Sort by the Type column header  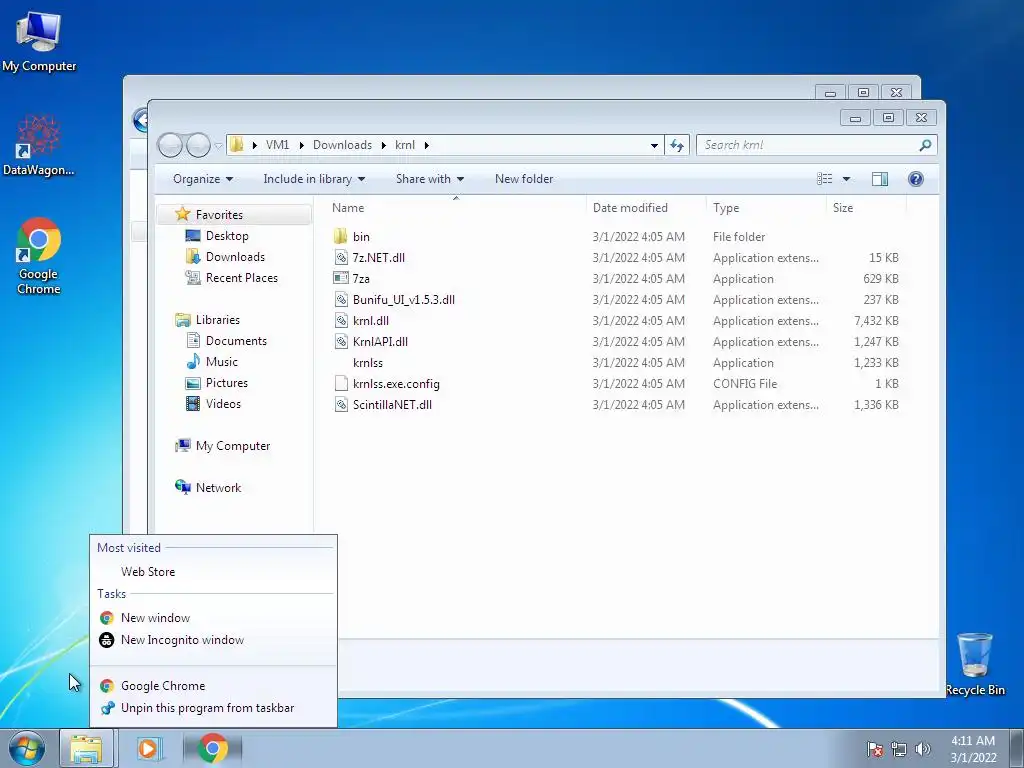point(766,208)
